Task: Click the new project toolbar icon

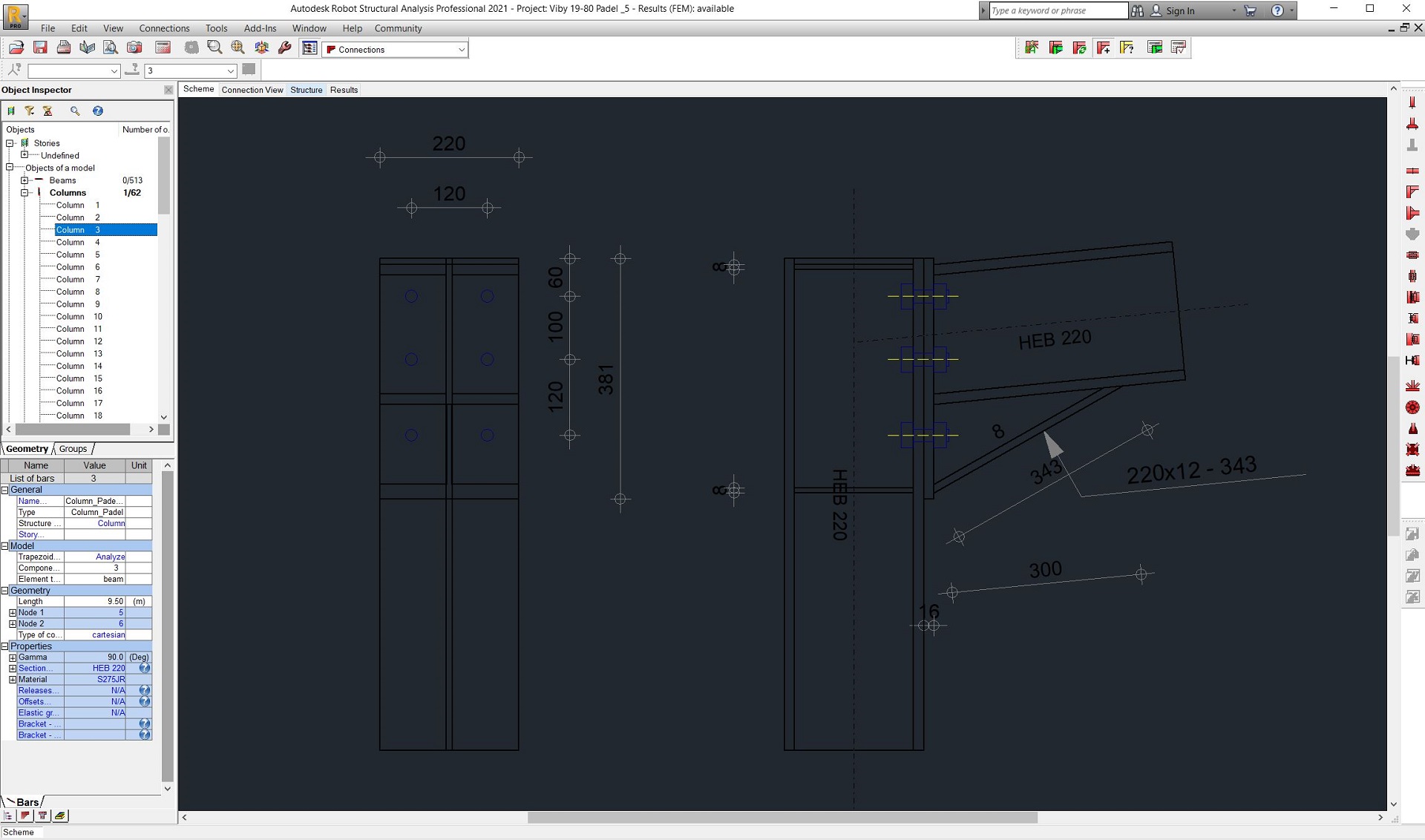Action: point(17,48)
